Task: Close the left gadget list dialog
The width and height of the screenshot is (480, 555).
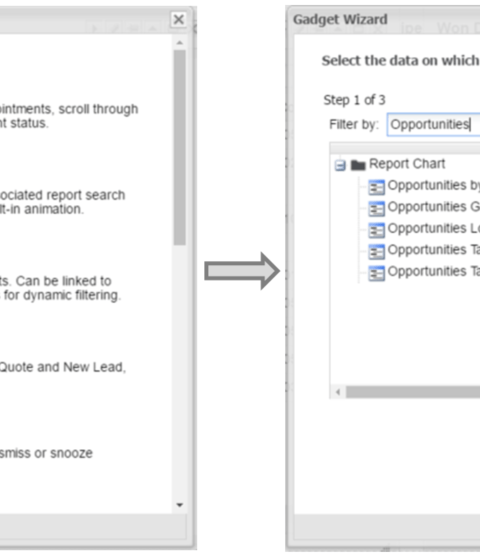Action: point(179,19)
